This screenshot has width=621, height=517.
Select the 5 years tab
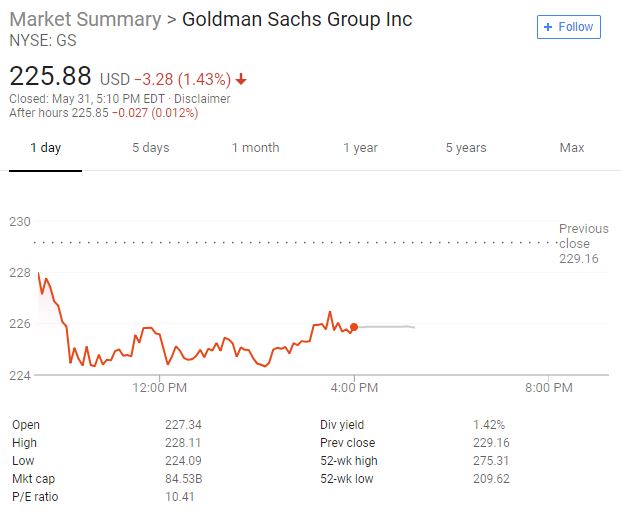(466, 148)
